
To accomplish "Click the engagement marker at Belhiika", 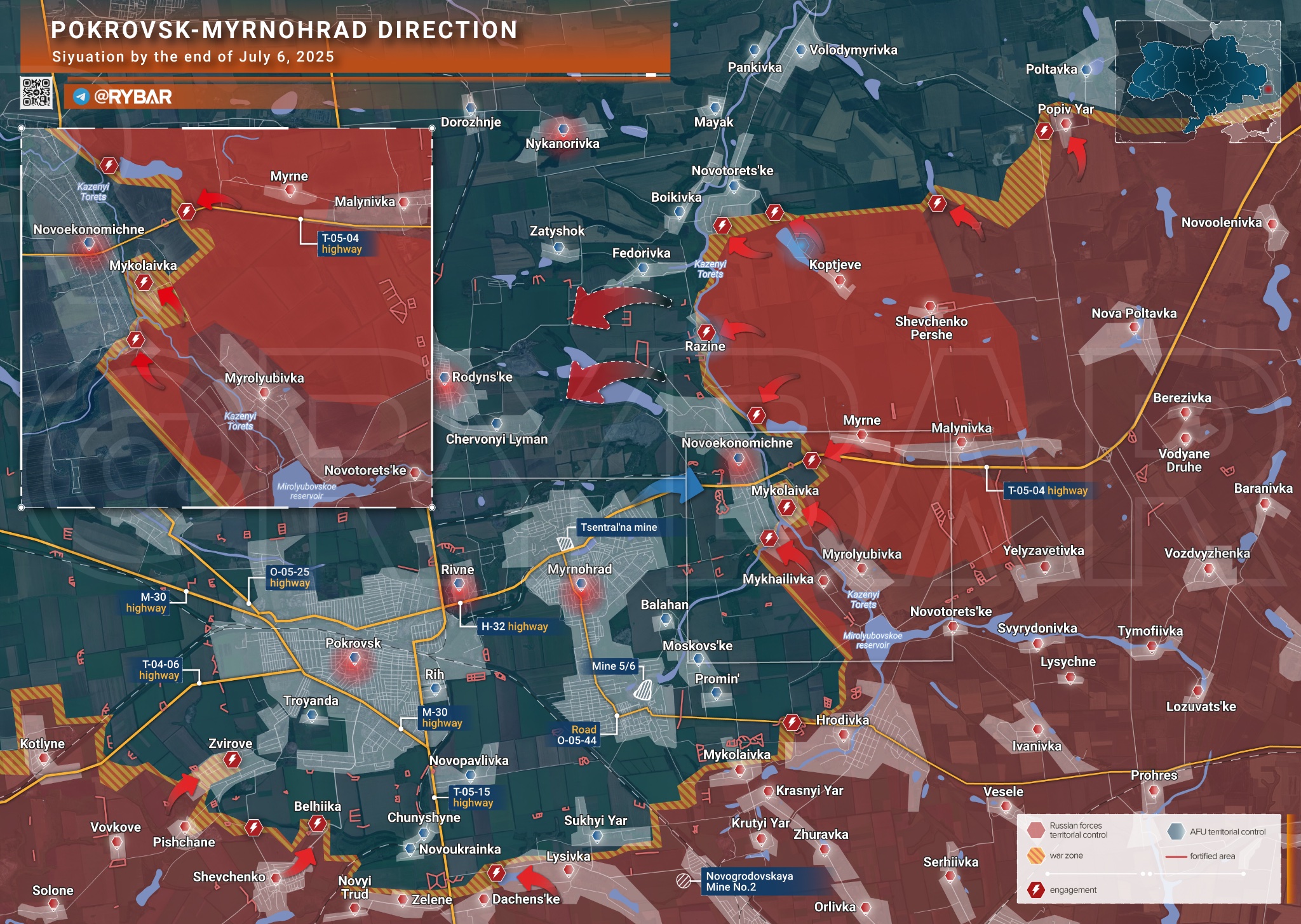I will click(x=317, y=824).
